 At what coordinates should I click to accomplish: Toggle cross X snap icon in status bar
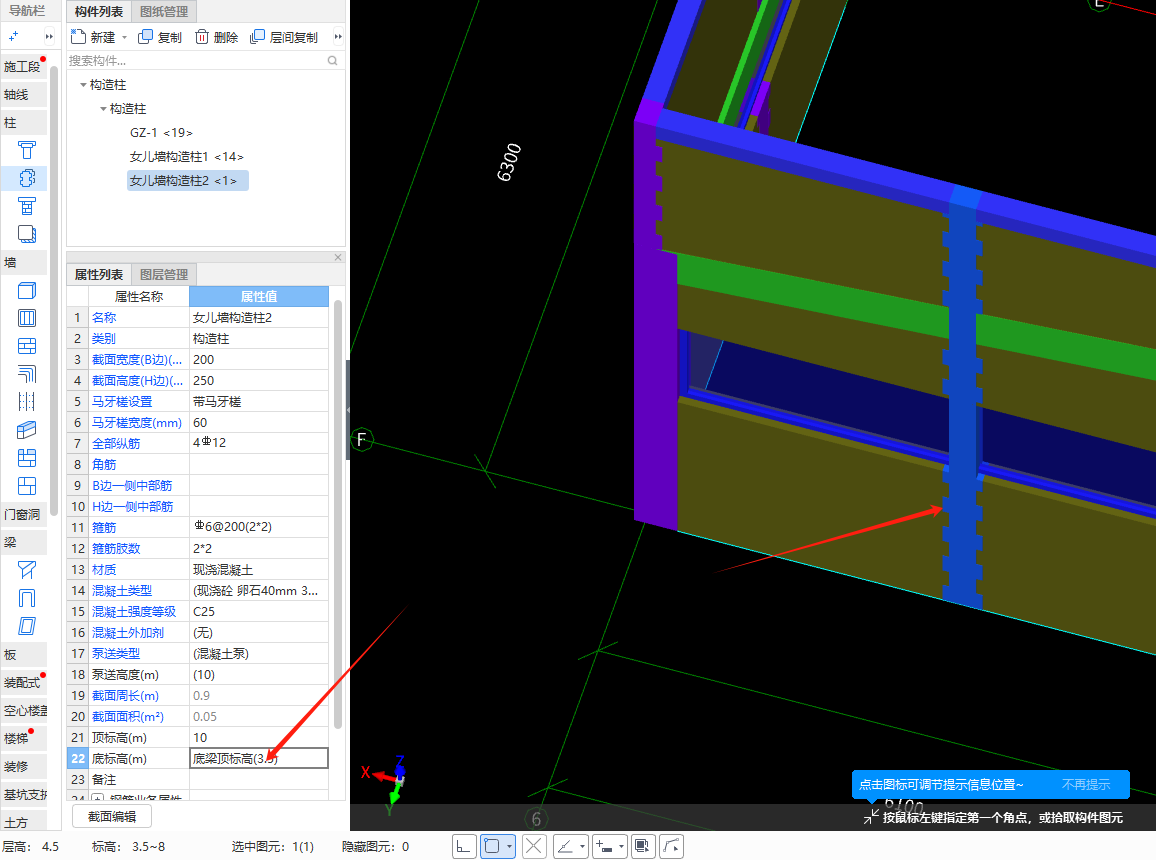(535, 846)
